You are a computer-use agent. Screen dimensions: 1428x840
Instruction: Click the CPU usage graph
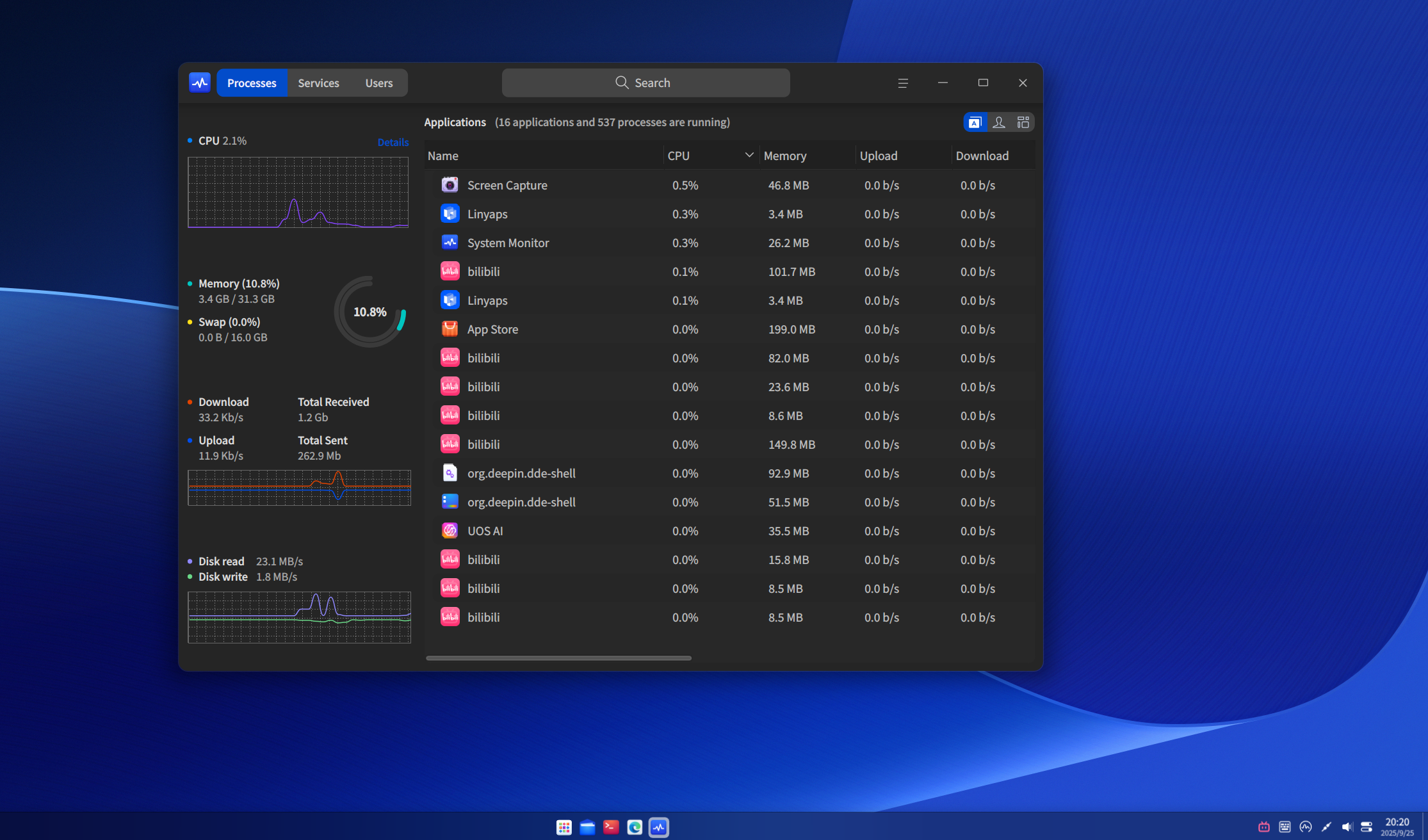tap(298, 192)
